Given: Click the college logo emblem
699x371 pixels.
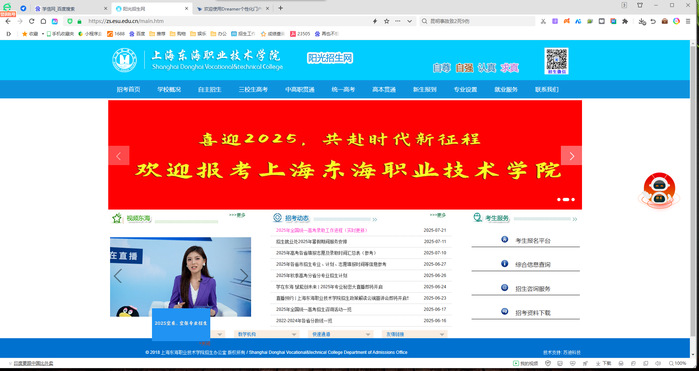Looking at the screenshot, I should pyautogui.click(x=124, y=60).
